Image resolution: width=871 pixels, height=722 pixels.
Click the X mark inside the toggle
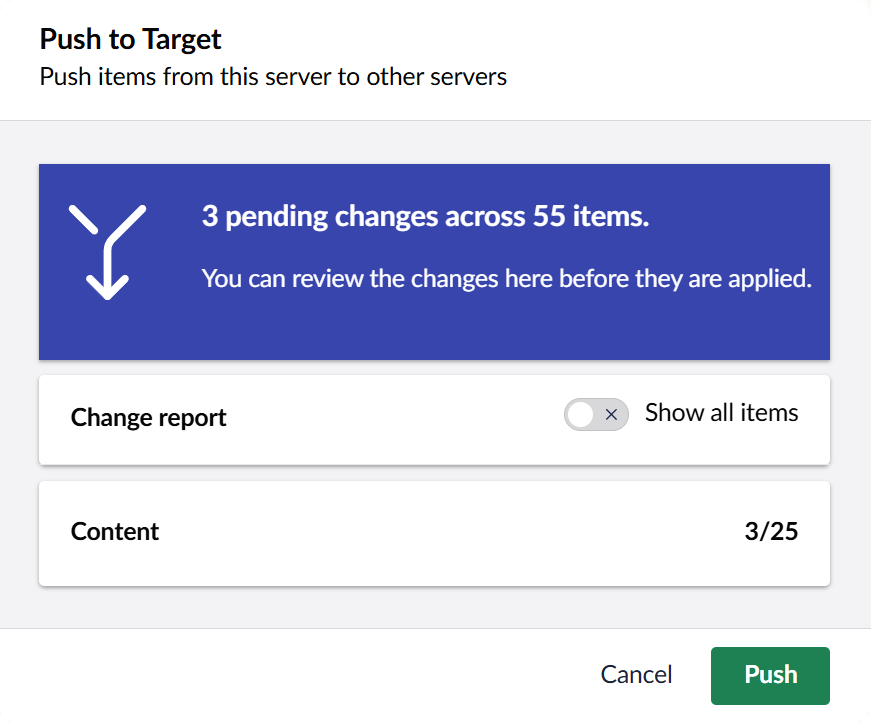coord(611,414)
